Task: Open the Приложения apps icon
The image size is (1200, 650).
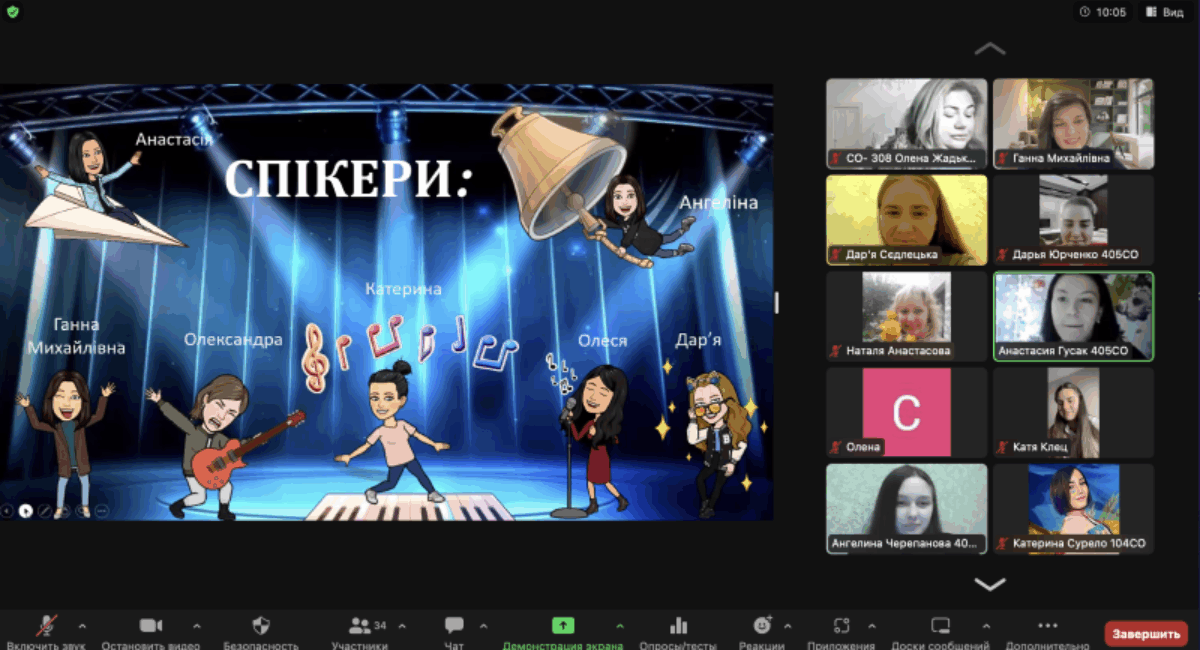Action: point(841,626)
